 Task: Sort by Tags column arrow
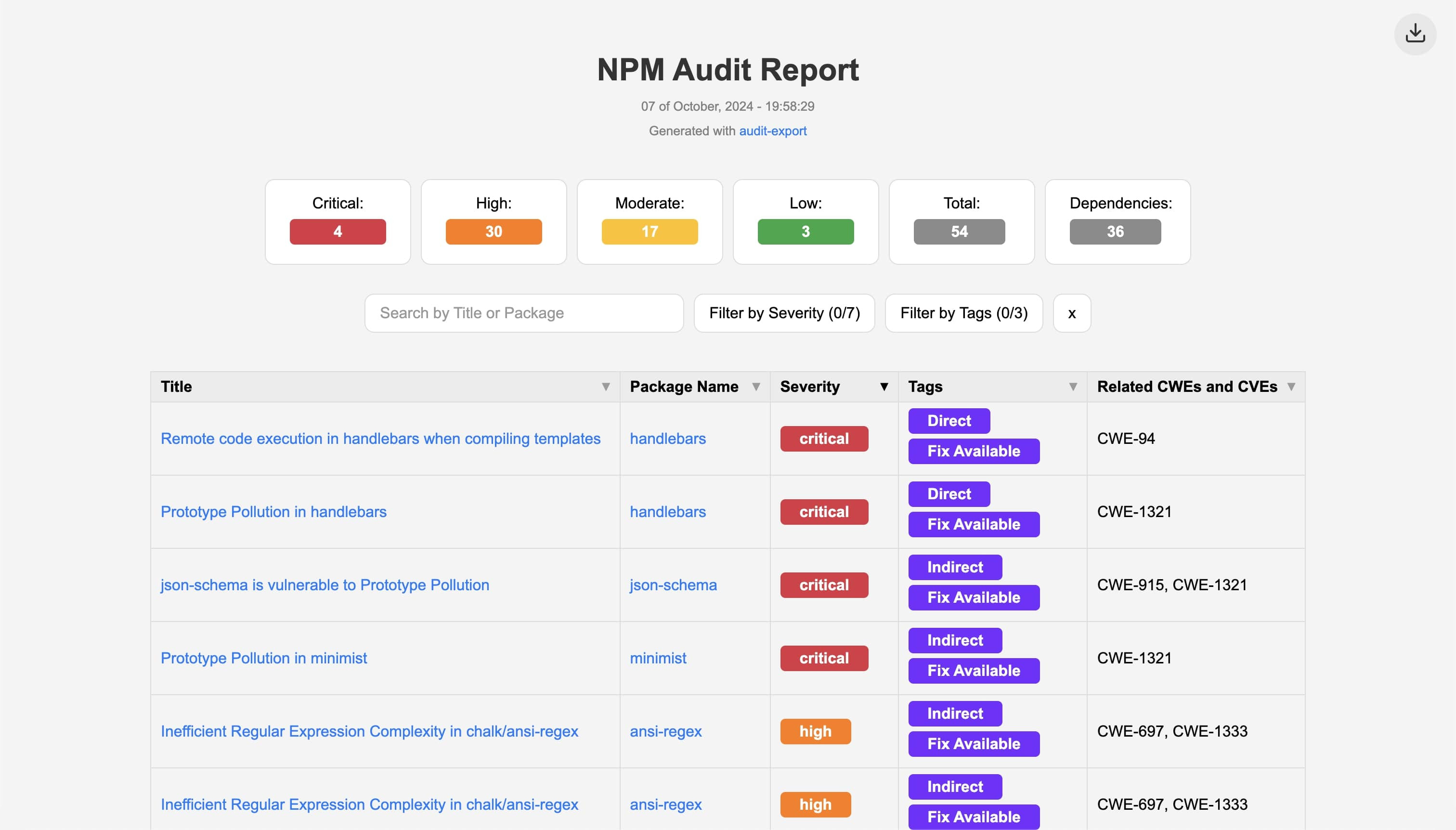(1072, 387)
